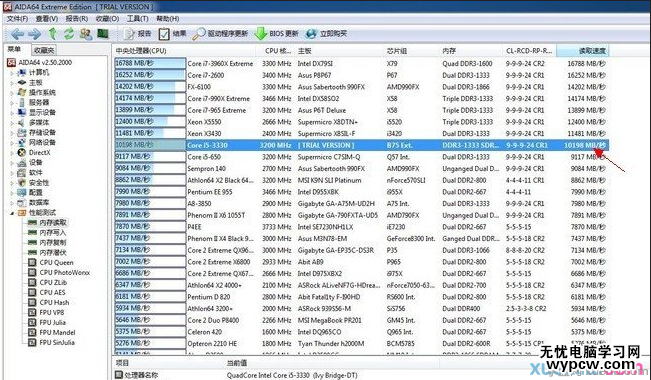Select the 数据库 tree item
The height and width of the screenshot is (380, 651).
pyautogui.click(x=39, y=203)
